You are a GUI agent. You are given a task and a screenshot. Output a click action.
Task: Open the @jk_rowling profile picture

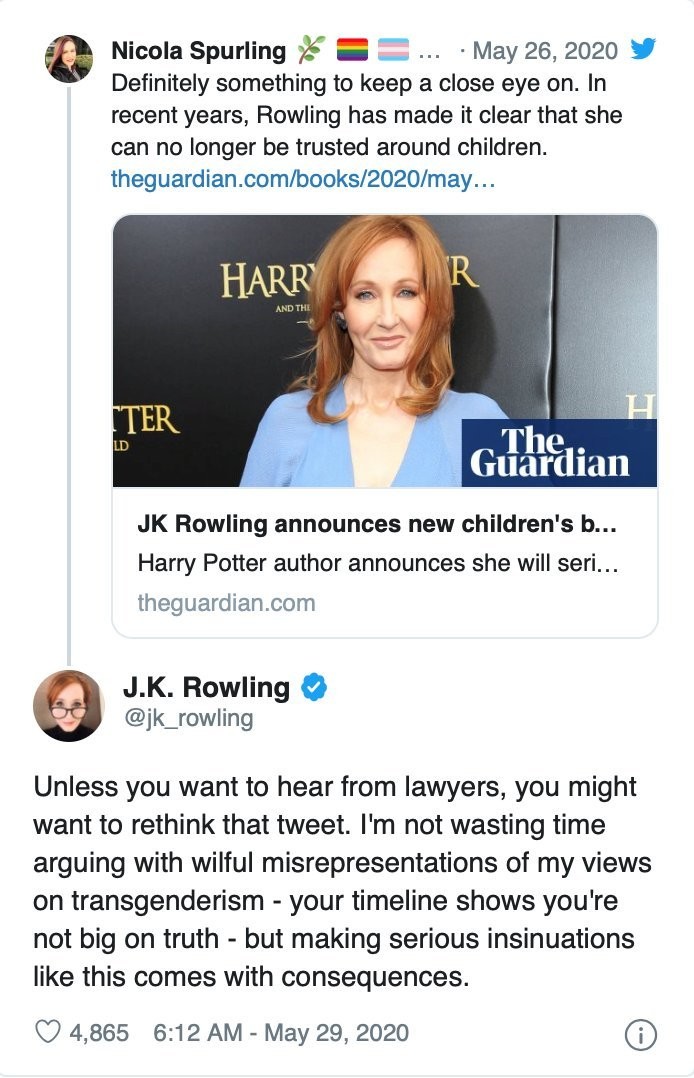pyautogui.click(x=68, y=705)
